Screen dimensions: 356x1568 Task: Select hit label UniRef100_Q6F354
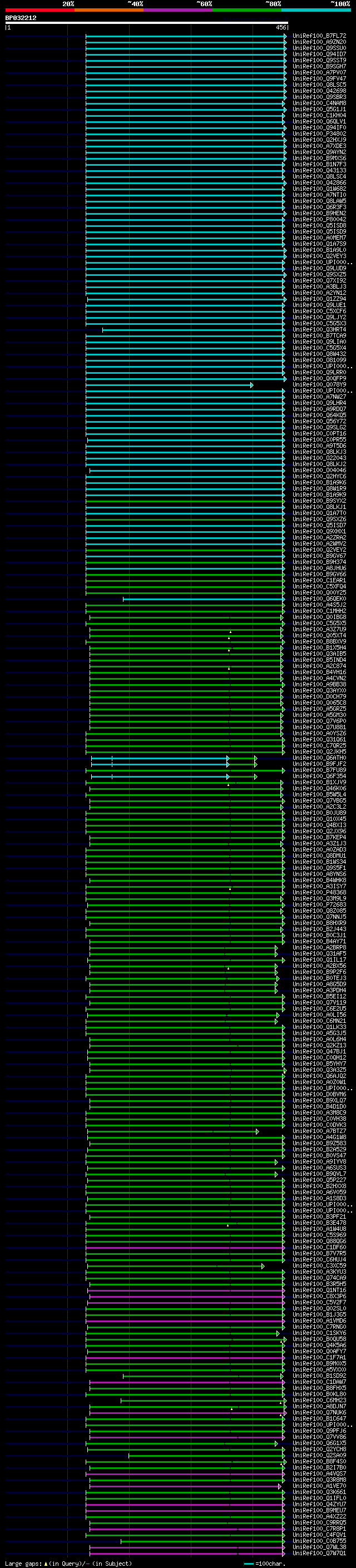coord(319,776)
